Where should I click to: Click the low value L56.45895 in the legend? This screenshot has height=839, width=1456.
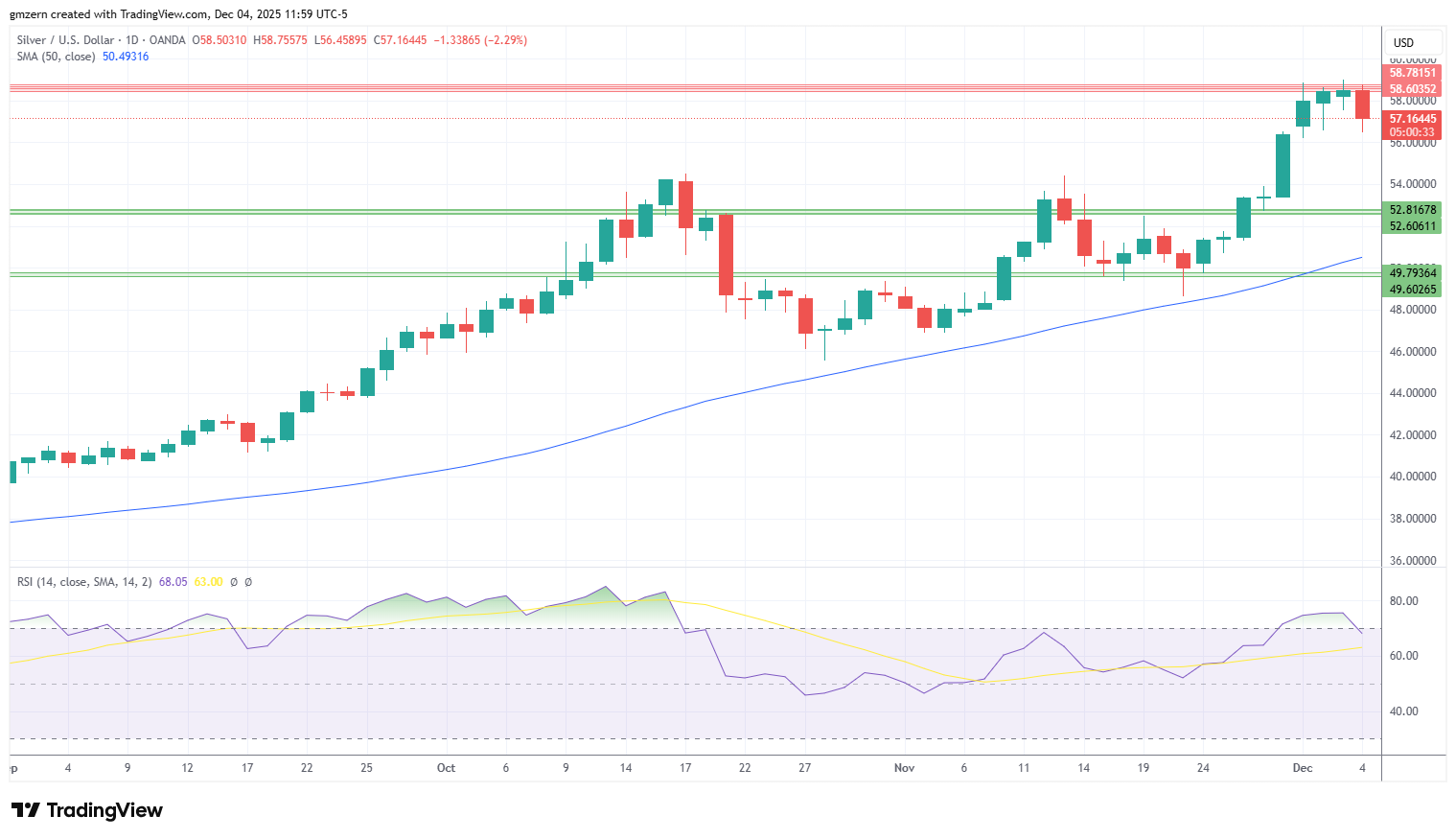[340, 40]
